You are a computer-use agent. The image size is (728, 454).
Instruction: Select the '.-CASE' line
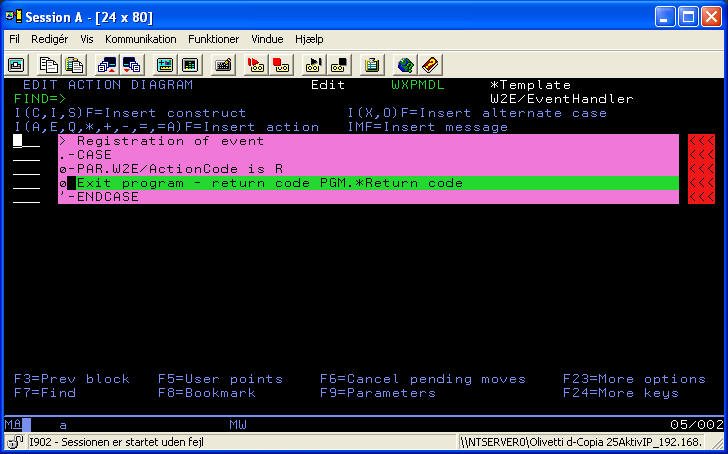point(368,155)
